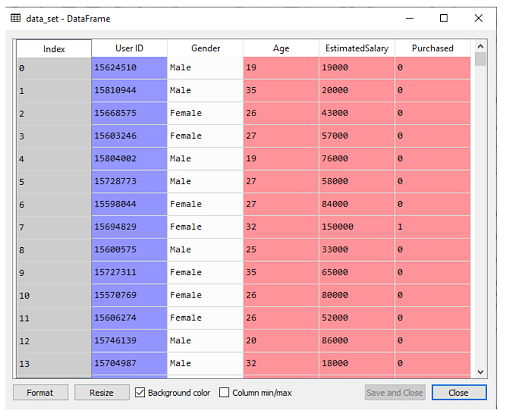Image resolution: width=512 pixels, height=410 pixels.
Task: Click EstimatedSalary cell 19000
Action: [357, 68]
